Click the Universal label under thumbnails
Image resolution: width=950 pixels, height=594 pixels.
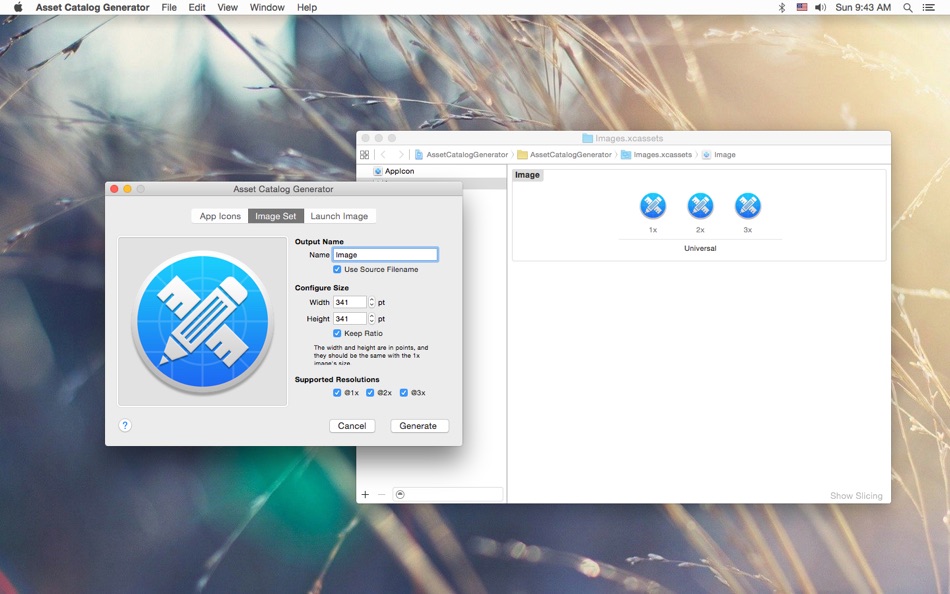click(700, 249)
